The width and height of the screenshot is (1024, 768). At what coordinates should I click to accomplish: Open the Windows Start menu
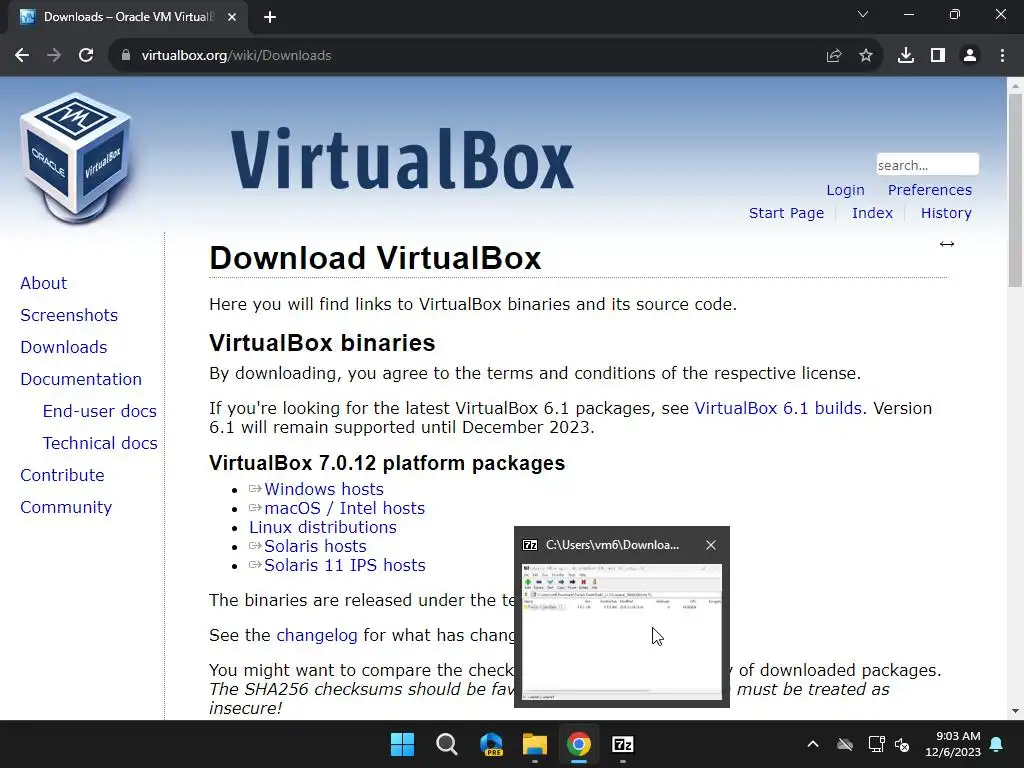pos(402,744)
